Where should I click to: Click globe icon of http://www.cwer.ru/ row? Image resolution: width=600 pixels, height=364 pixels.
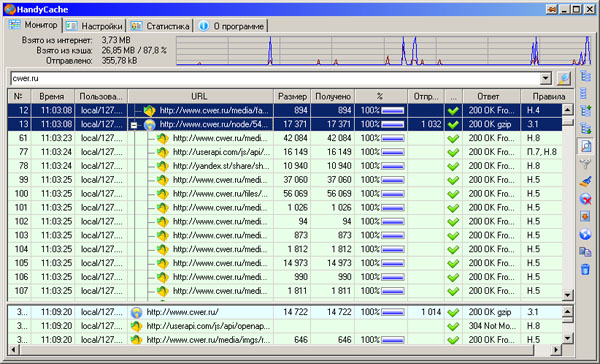pyautogui.click(x=136, y=312)
